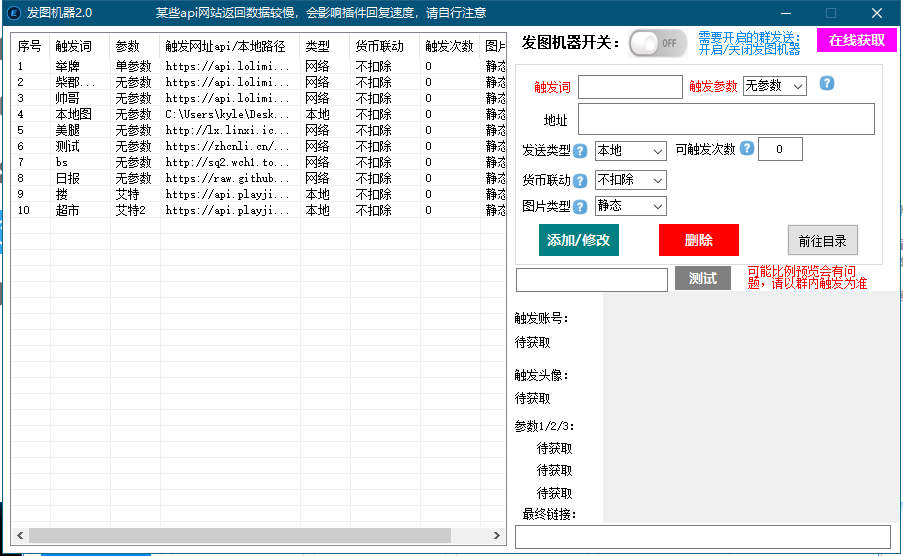Click help icon beside 货币联动 label
The image size is (903, 556).
tap(580, 181)
